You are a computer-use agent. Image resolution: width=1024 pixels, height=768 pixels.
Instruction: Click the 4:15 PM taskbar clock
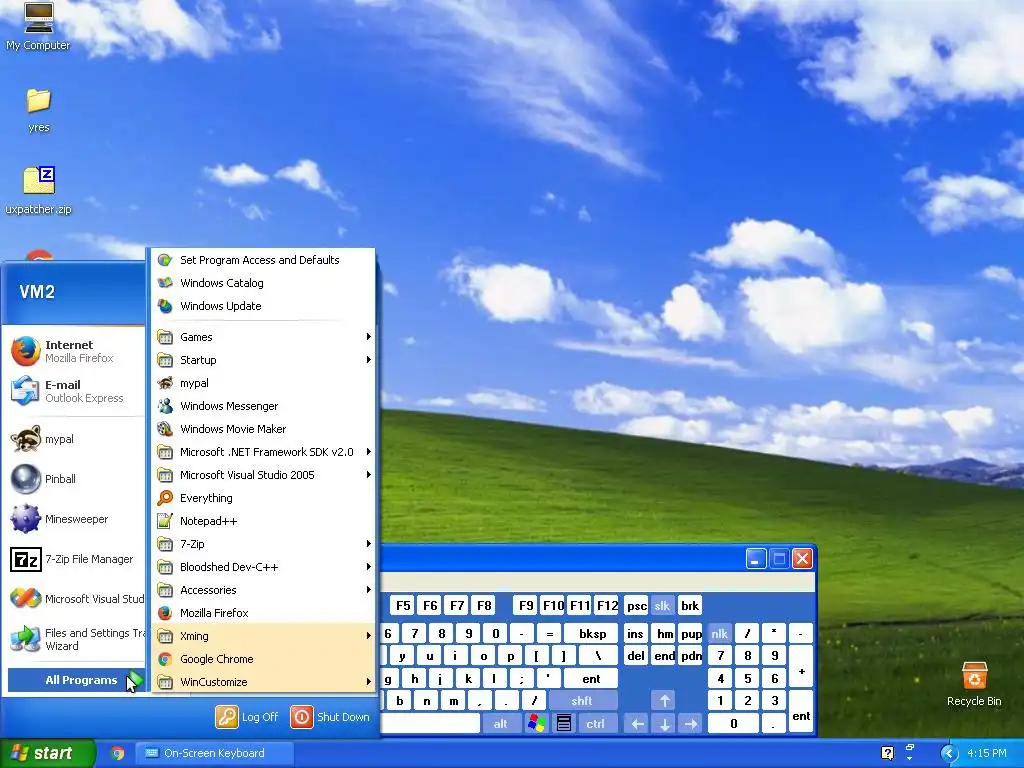tap(987, 753)
